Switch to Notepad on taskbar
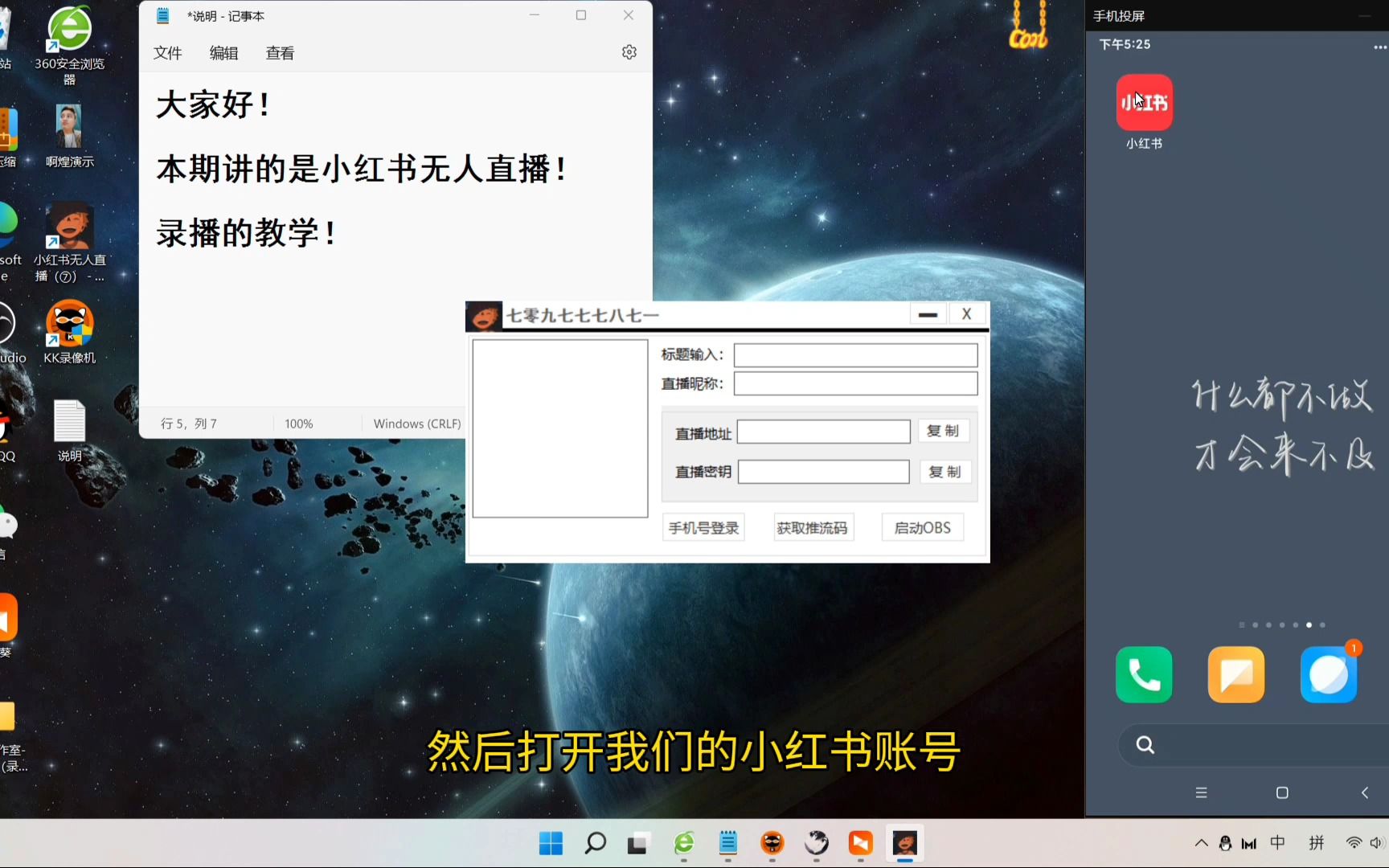This screenshot has width=1389, height=868. click(728, 843)
